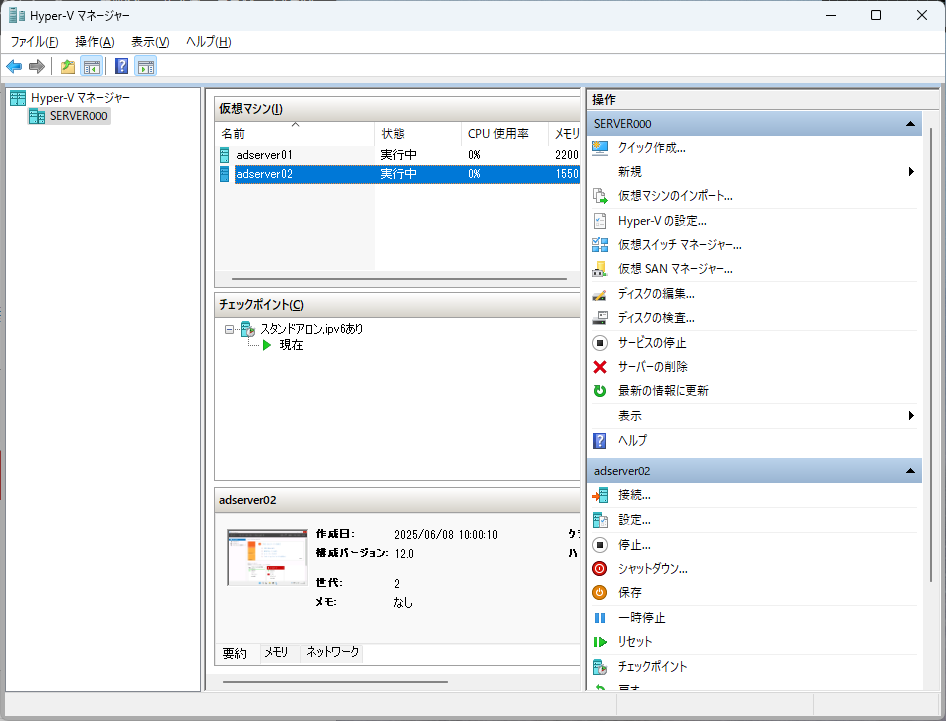Collapse the SERVER000 actions section

(910, 124)
